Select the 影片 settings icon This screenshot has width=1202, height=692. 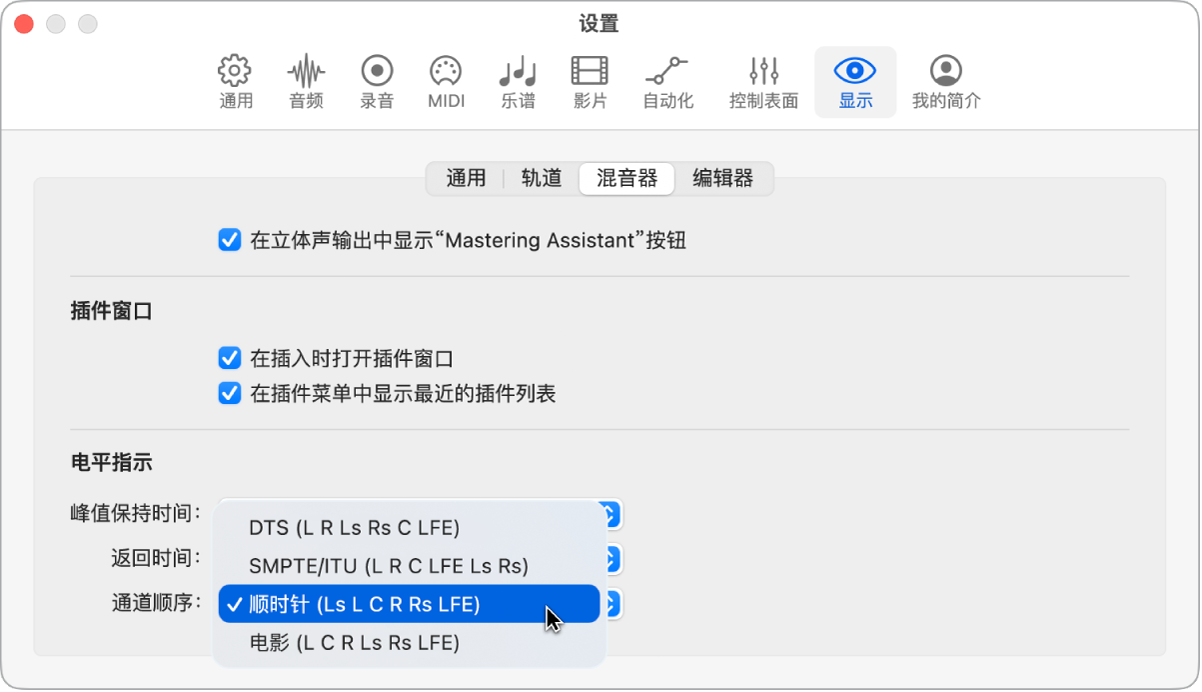coord(590,80)
